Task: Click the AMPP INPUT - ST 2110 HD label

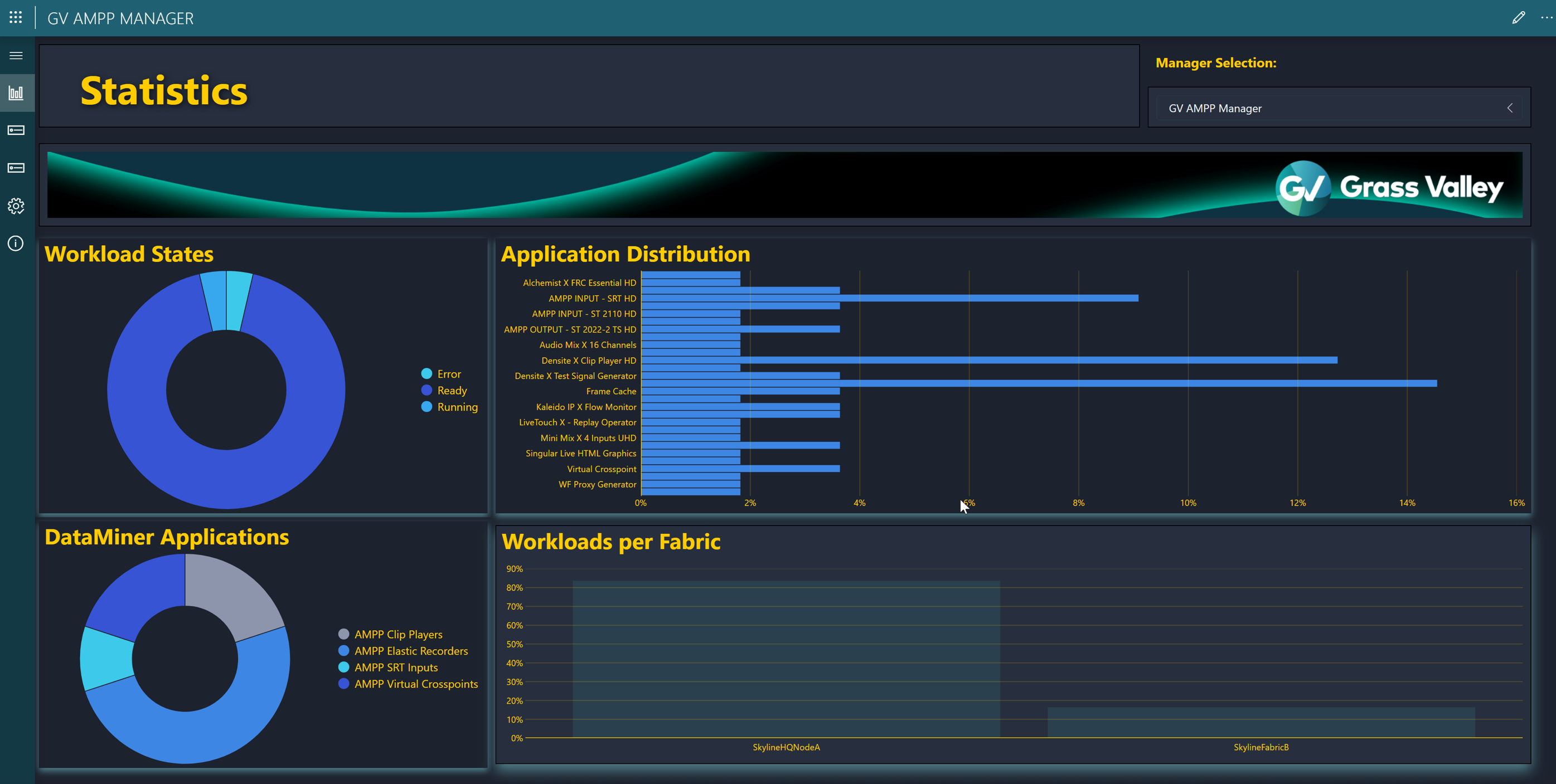Action: tap(584, 313)
